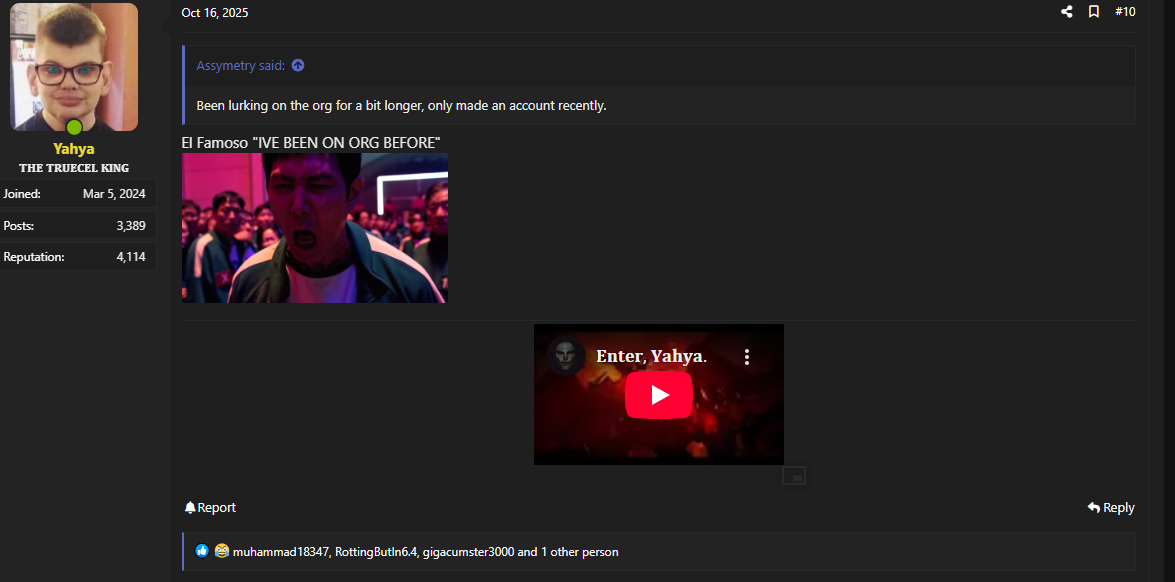Click the laughing emoji reaction icon
1175x582 pixels.
tap(221, 551)
